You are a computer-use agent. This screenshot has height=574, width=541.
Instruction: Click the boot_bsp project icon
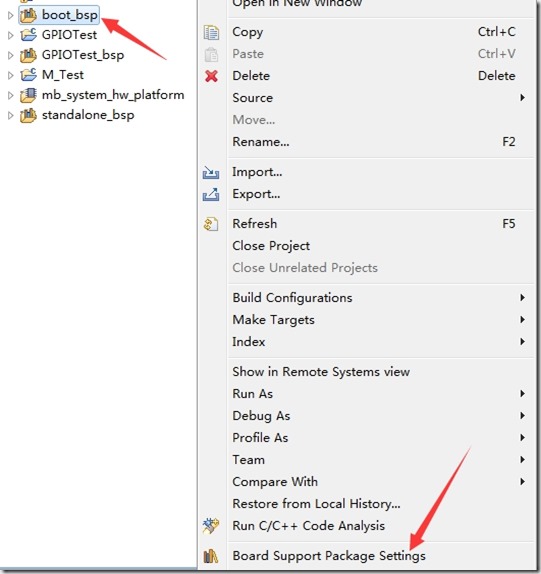click(28, 15)
